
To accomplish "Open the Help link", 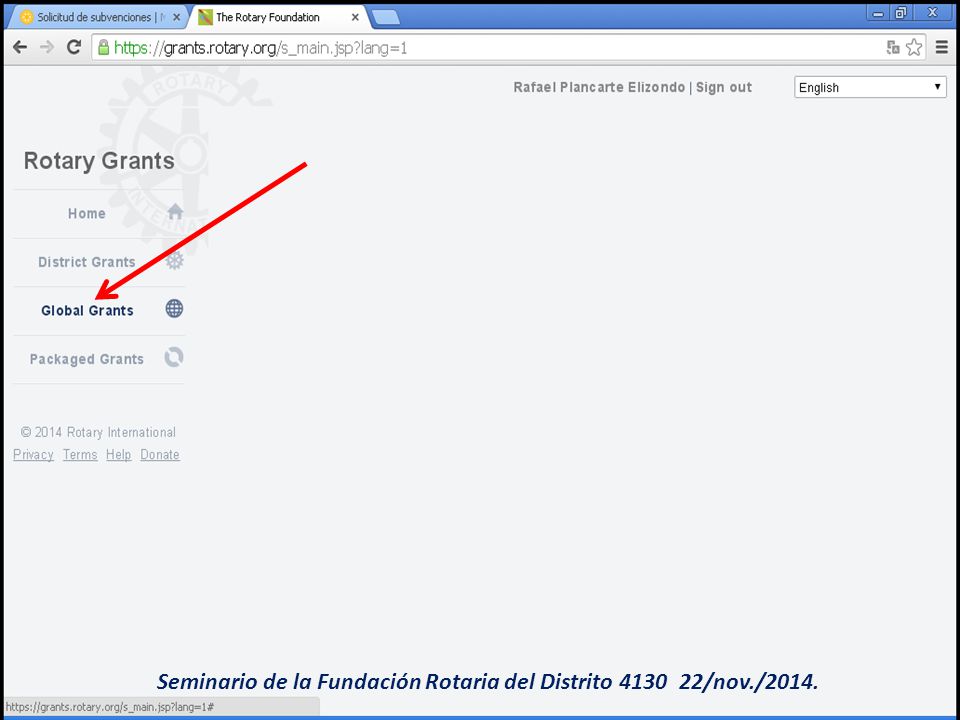I will click(118, 455).
